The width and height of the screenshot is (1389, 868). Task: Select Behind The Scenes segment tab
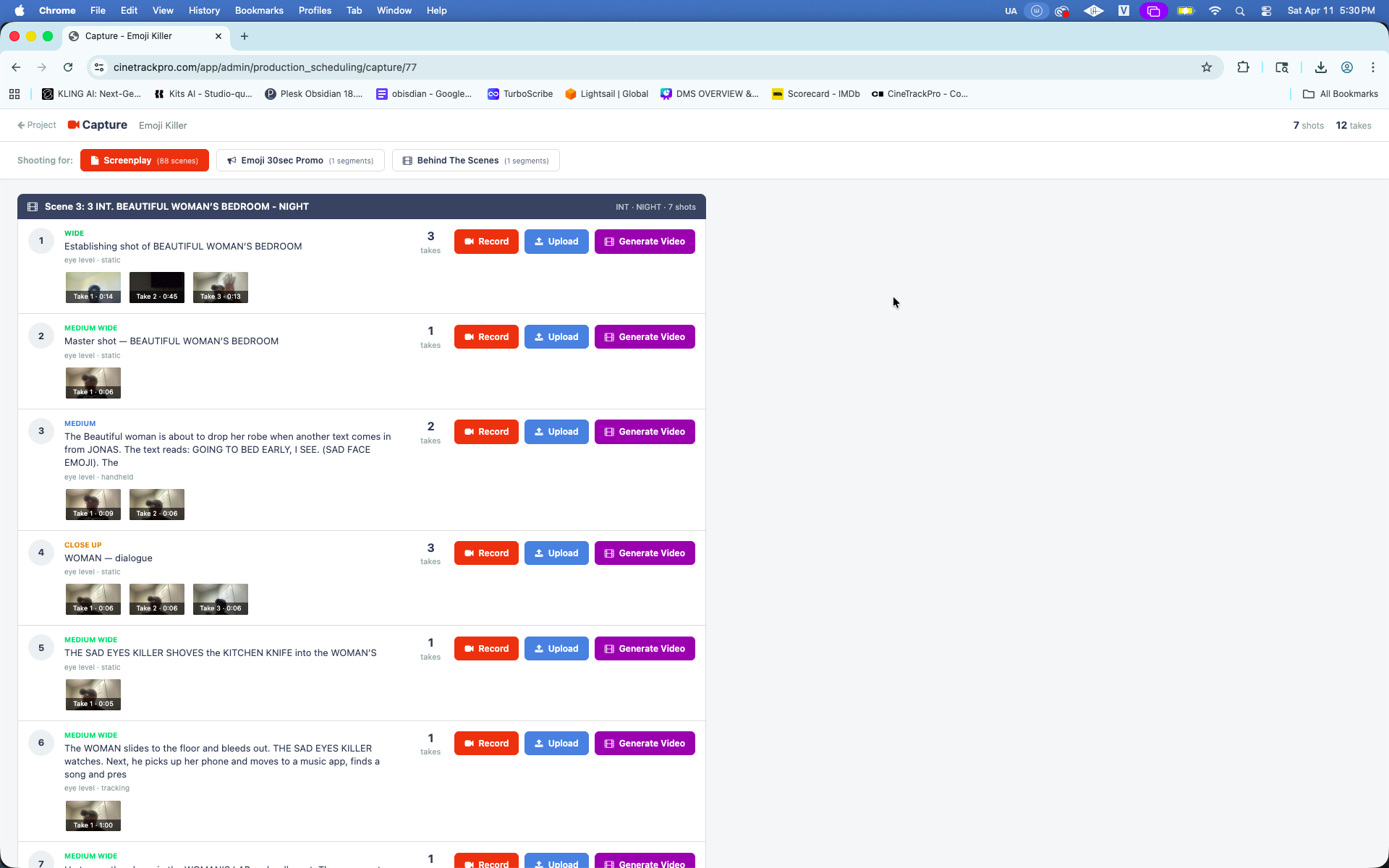click(x=475, y=161)
